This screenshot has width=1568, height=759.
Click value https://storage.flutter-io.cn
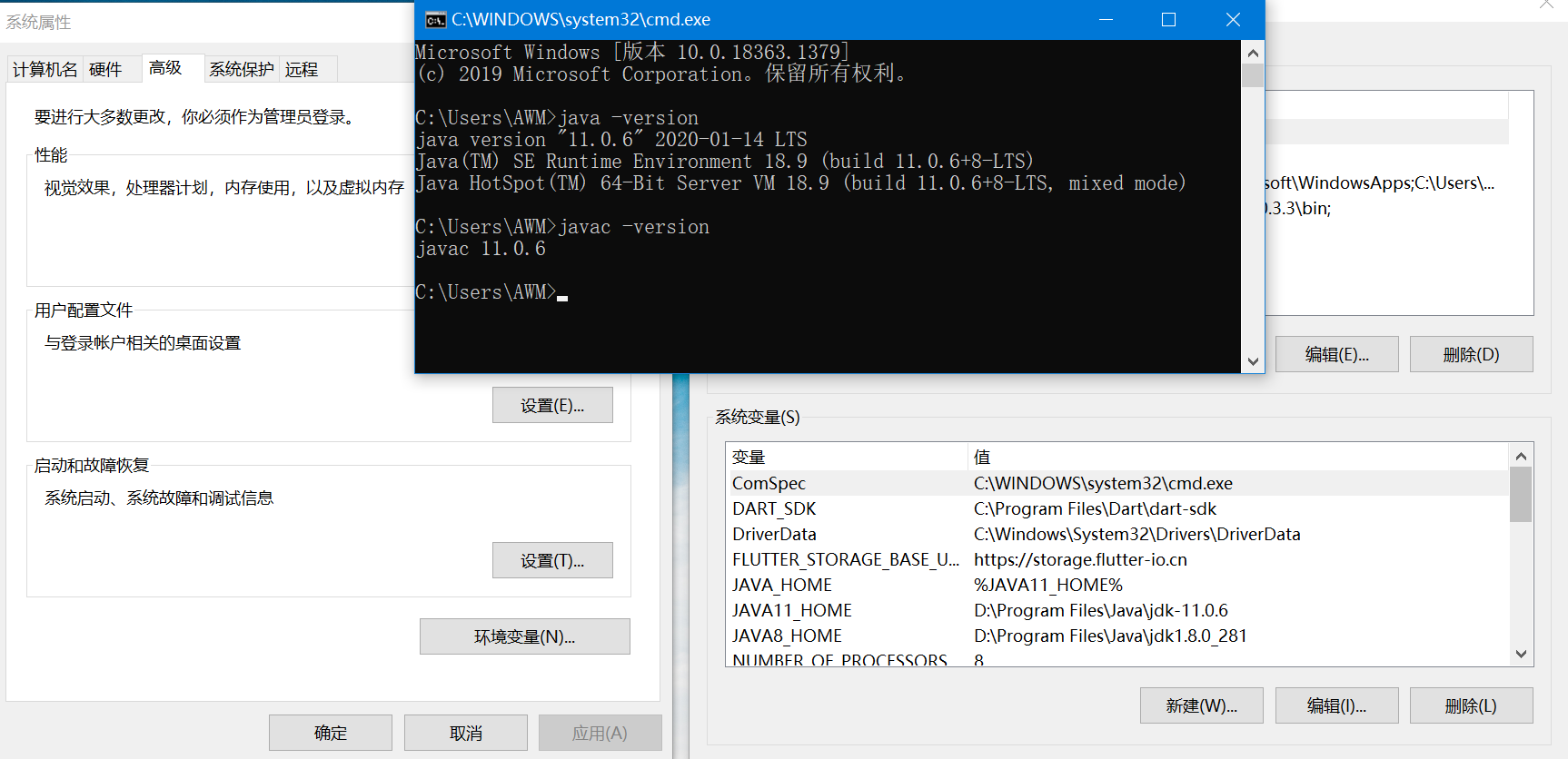pos(1080,559)
